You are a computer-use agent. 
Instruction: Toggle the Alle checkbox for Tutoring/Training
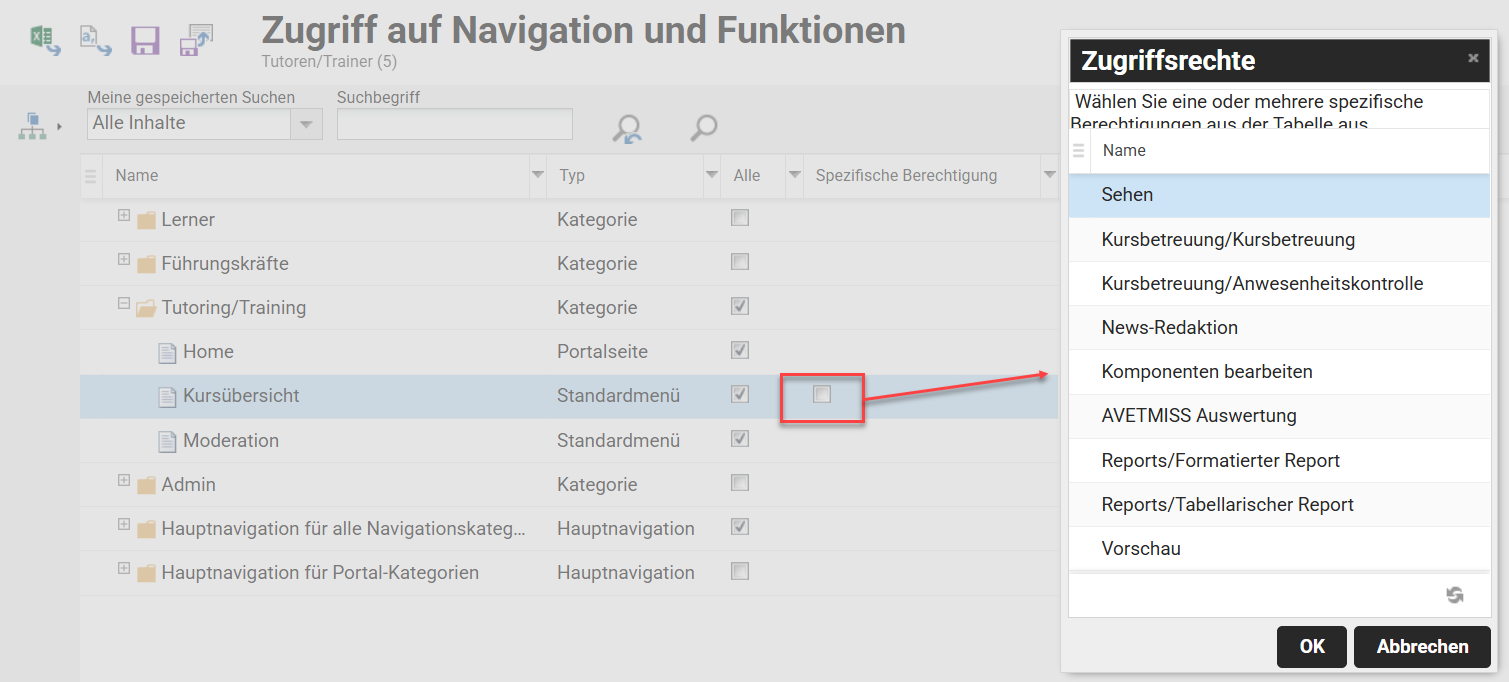point(740,306)
